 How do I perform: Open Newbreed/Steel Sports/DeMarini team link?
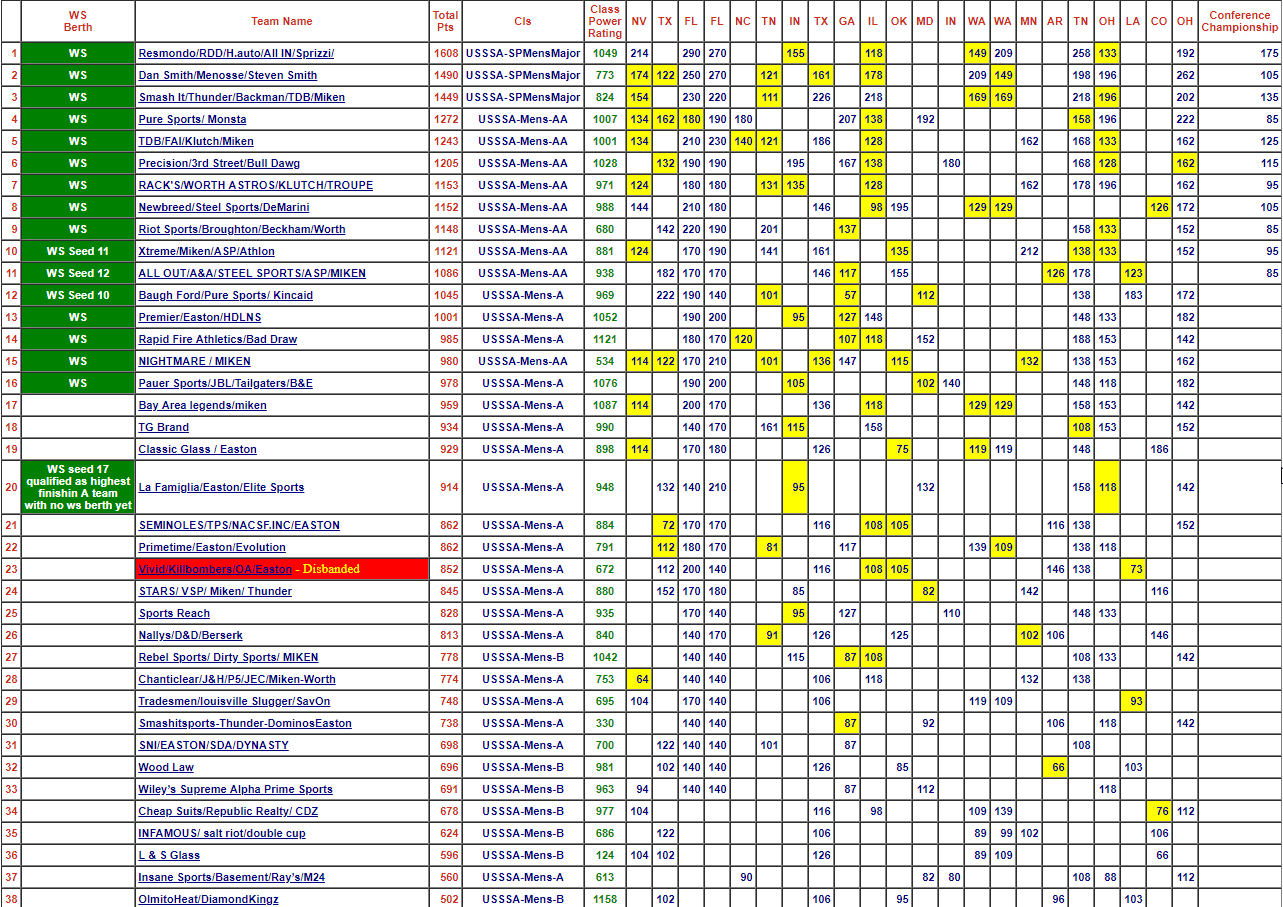click(224, 207)
